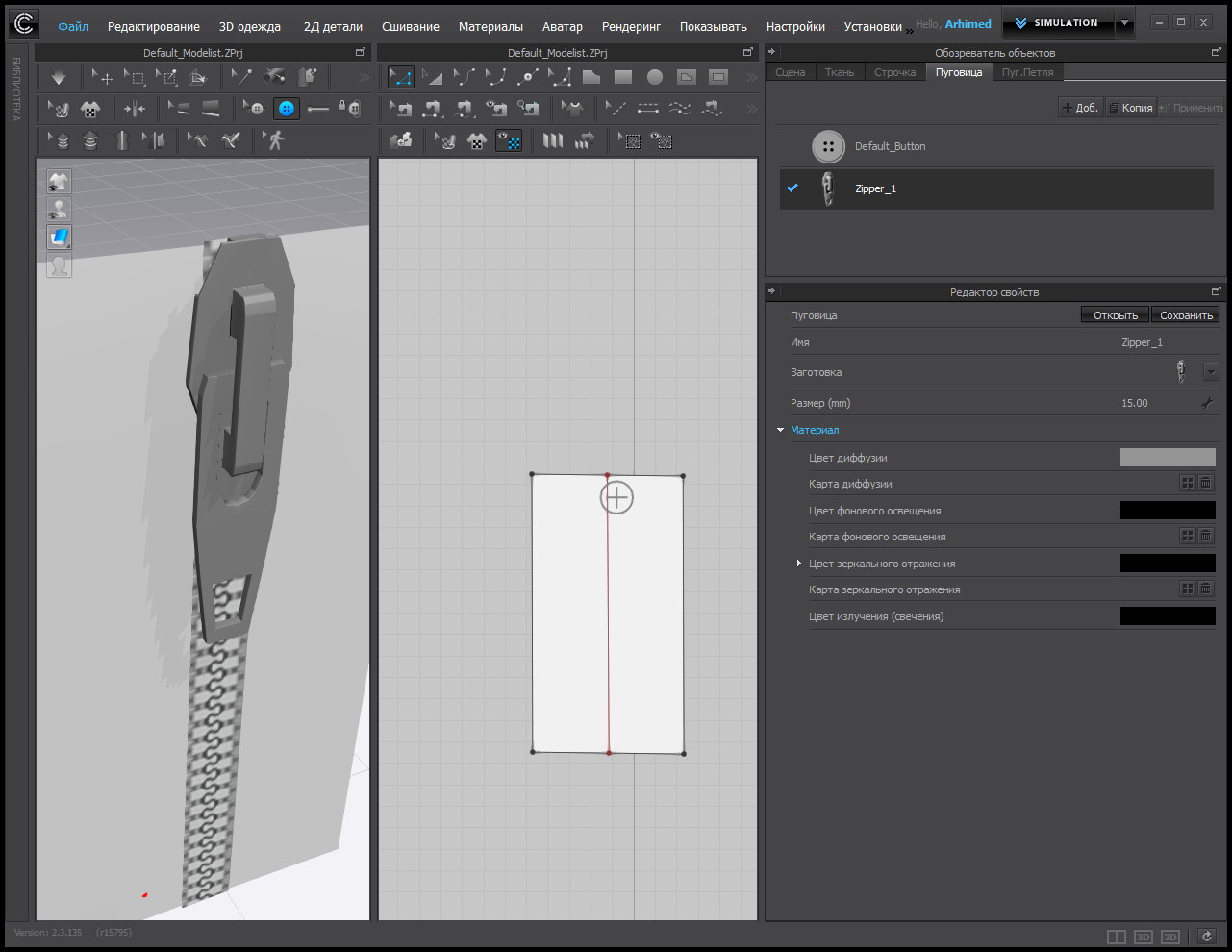Click the trash icon for Карта диффузии
This screenshot has height=952, width=1232.
[x=1206, y=484]
